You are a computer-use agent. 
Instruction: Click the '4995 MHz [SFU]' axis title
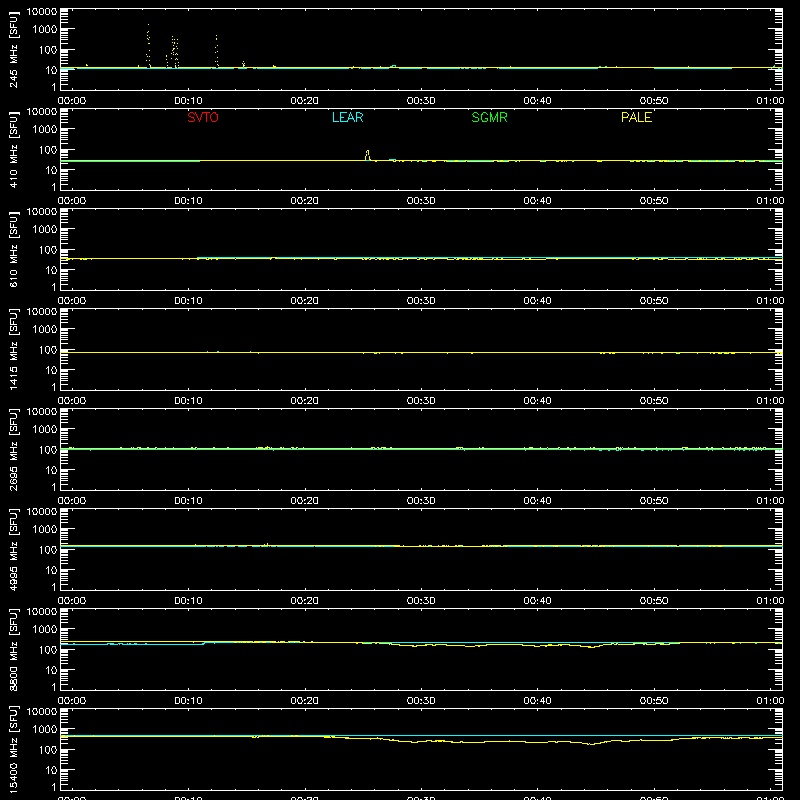[13, 549]
